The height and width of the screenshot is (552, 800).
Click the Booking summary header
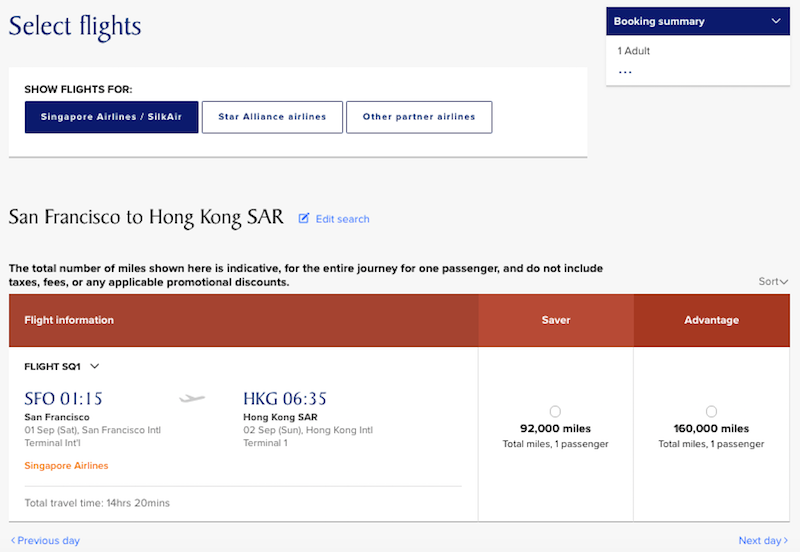tap(698, 21)
